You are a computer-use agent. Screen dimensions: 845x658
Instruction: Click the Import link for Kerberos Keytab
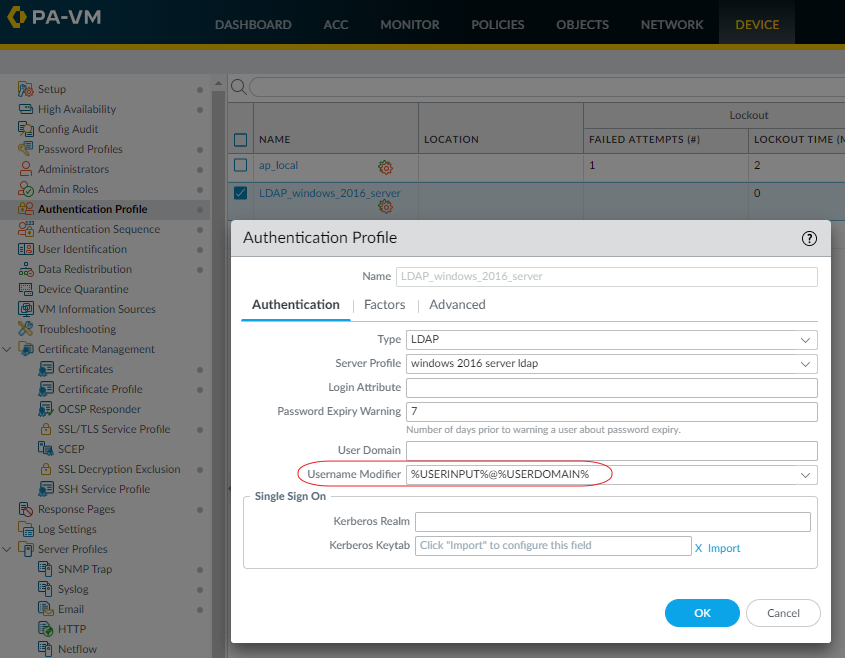(x=724, y=548)
